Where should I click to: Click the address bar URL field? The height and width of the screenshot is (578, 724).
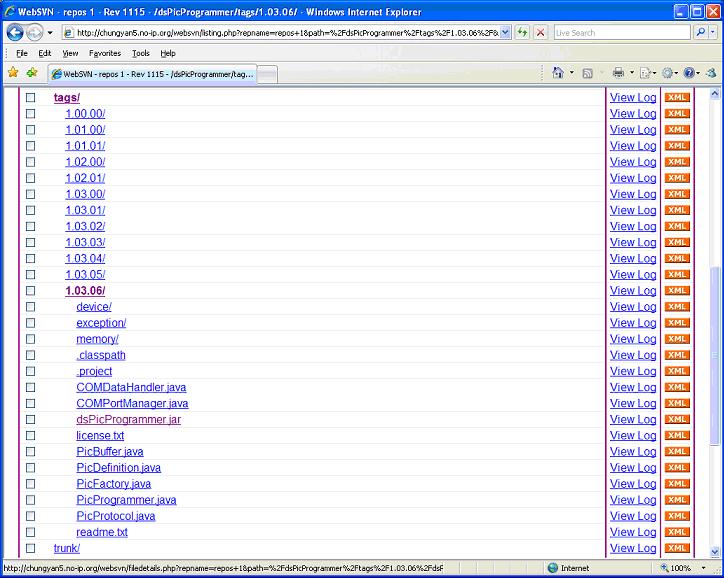coord(287,32)
